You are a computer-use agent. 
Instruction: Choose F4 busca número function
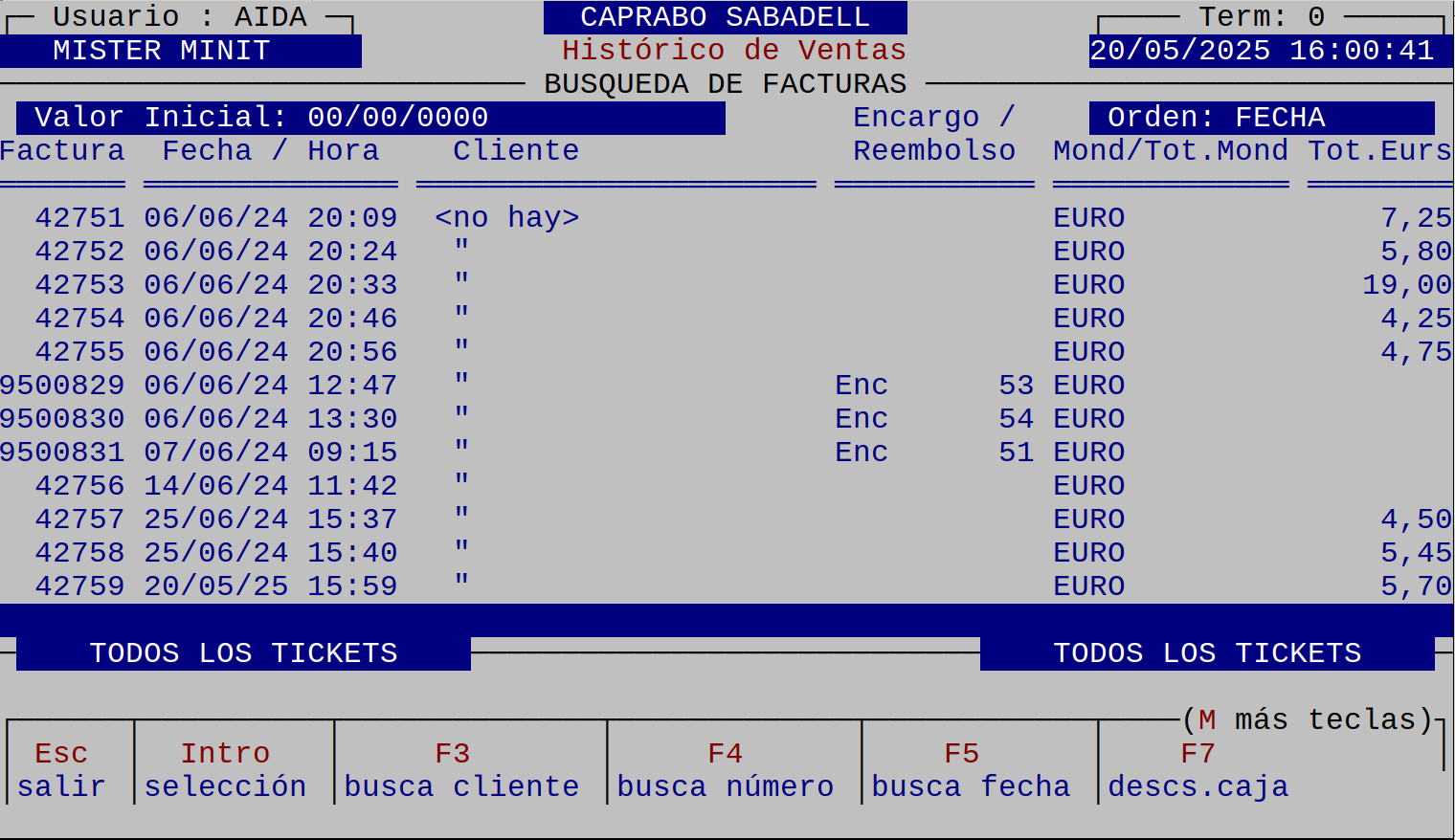725,769
